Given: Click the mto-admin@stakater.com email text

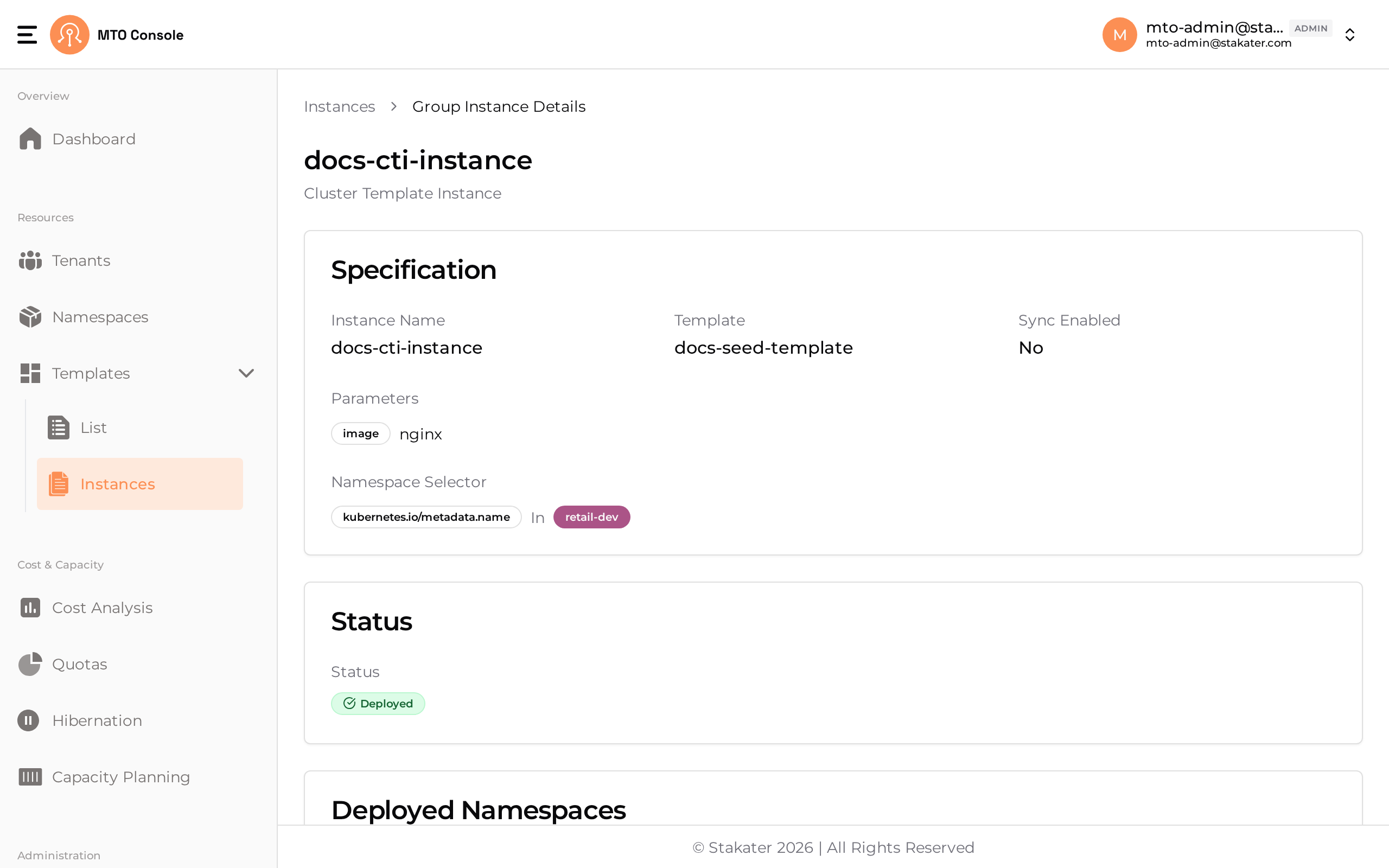Looking at the screenshot, I should [1219, 43].
